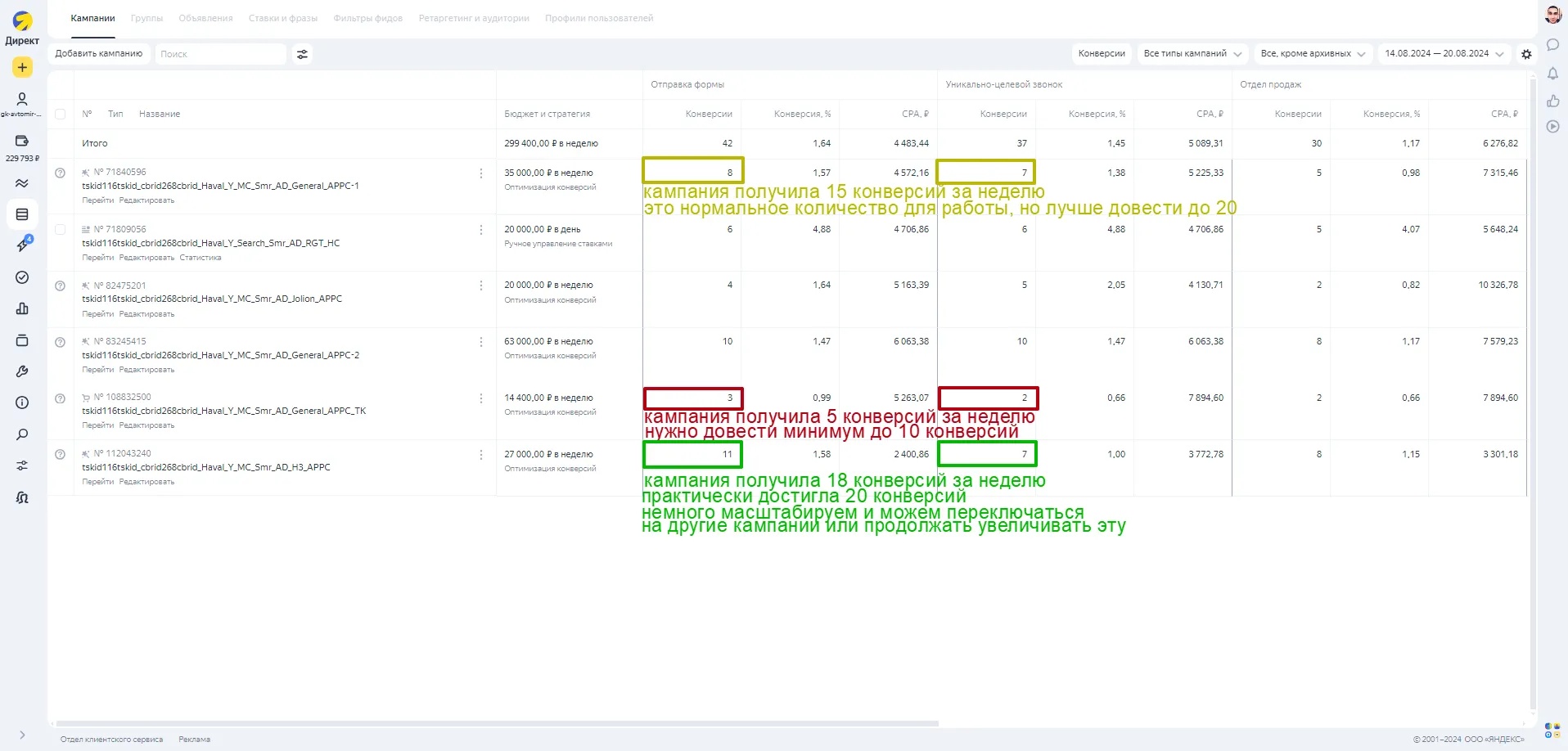Open the lightning recommendations icon with badge 4
Screen dimensions: 1568x751
pos(22,245)
